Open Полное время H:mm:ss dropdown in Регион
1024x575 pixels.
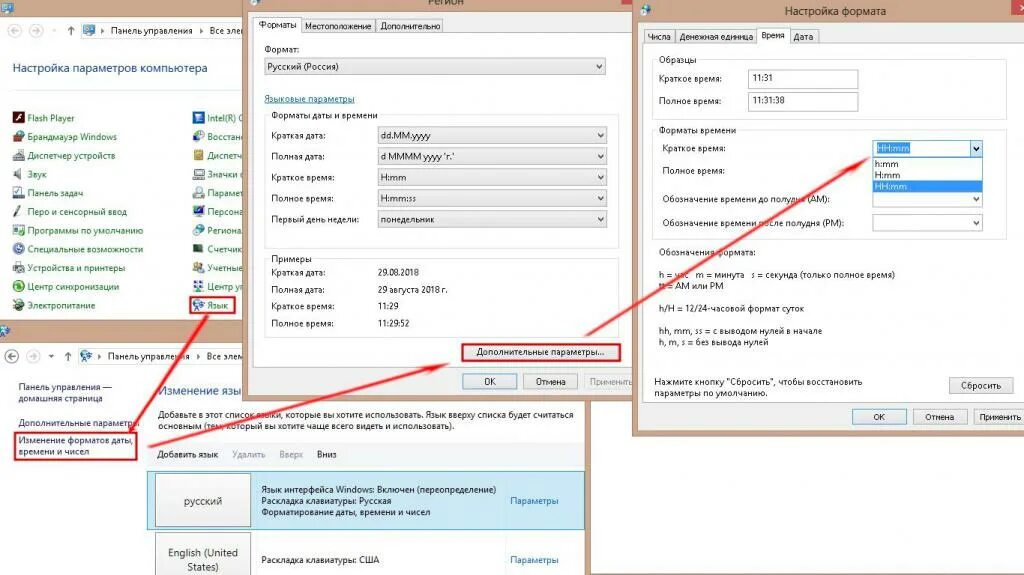[x=492, y=198]
